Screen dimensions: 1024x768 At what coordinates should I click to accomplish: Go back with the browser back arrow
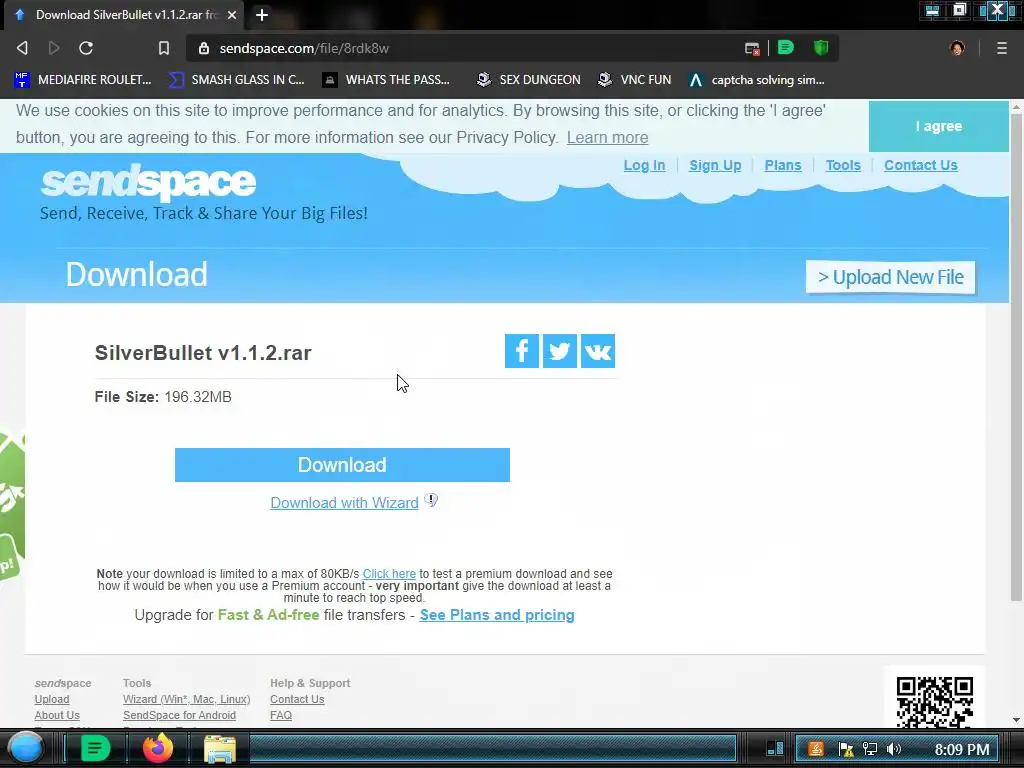coord(22,48)
